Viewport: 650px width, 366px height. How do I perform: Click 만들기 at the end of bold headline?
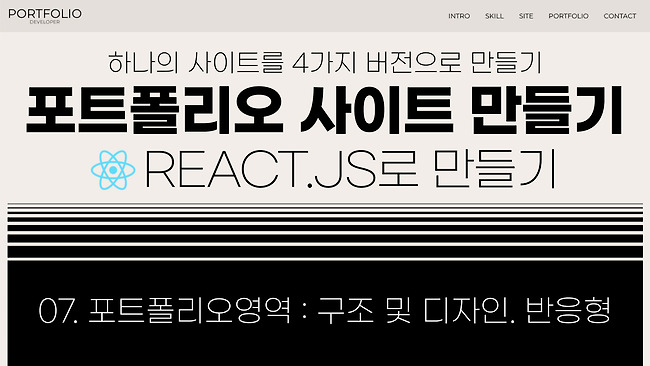pos(547,110)
